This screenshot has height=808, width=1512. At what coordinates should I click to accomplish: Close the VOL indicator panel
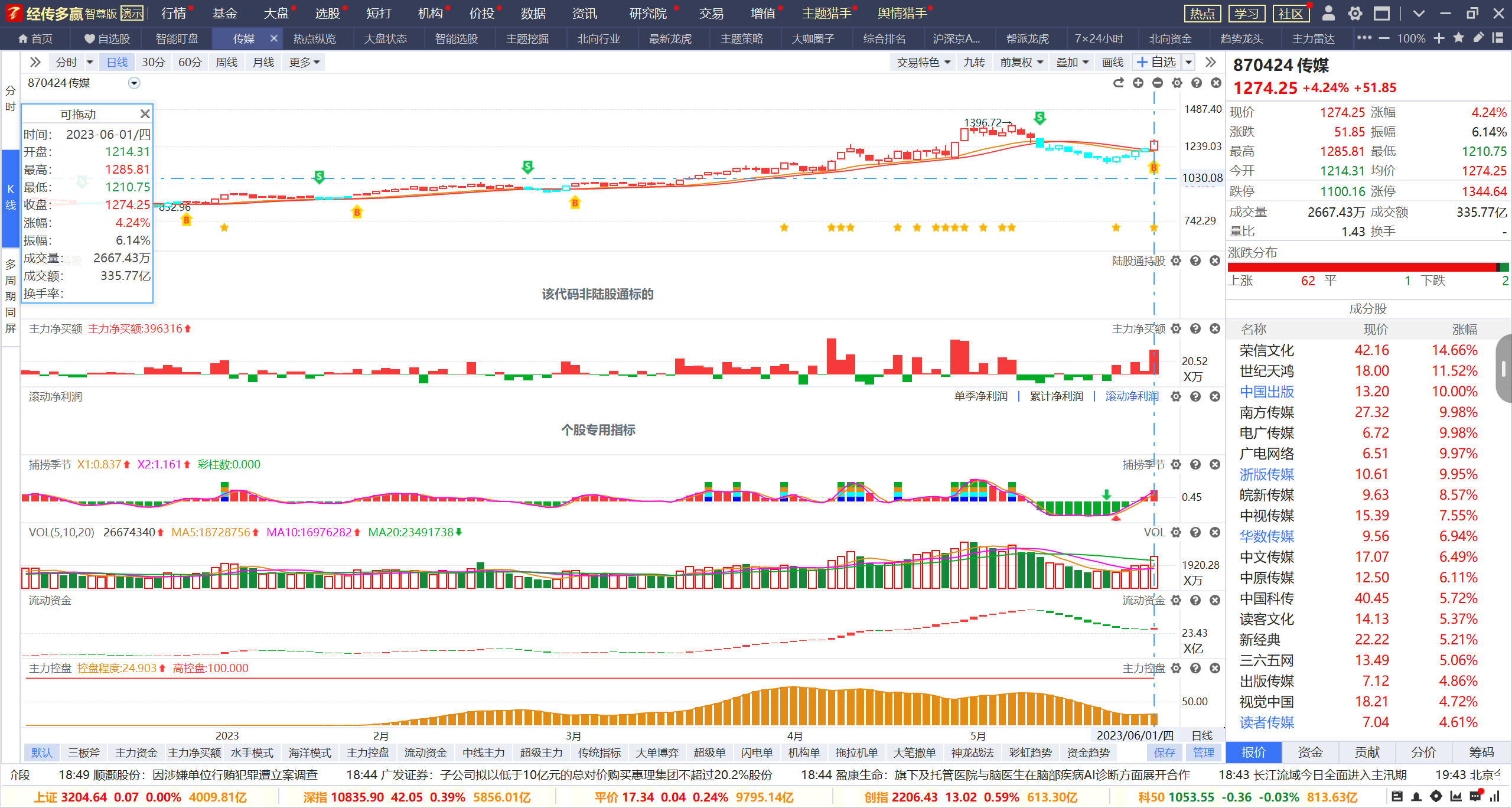click(1215, 532)
